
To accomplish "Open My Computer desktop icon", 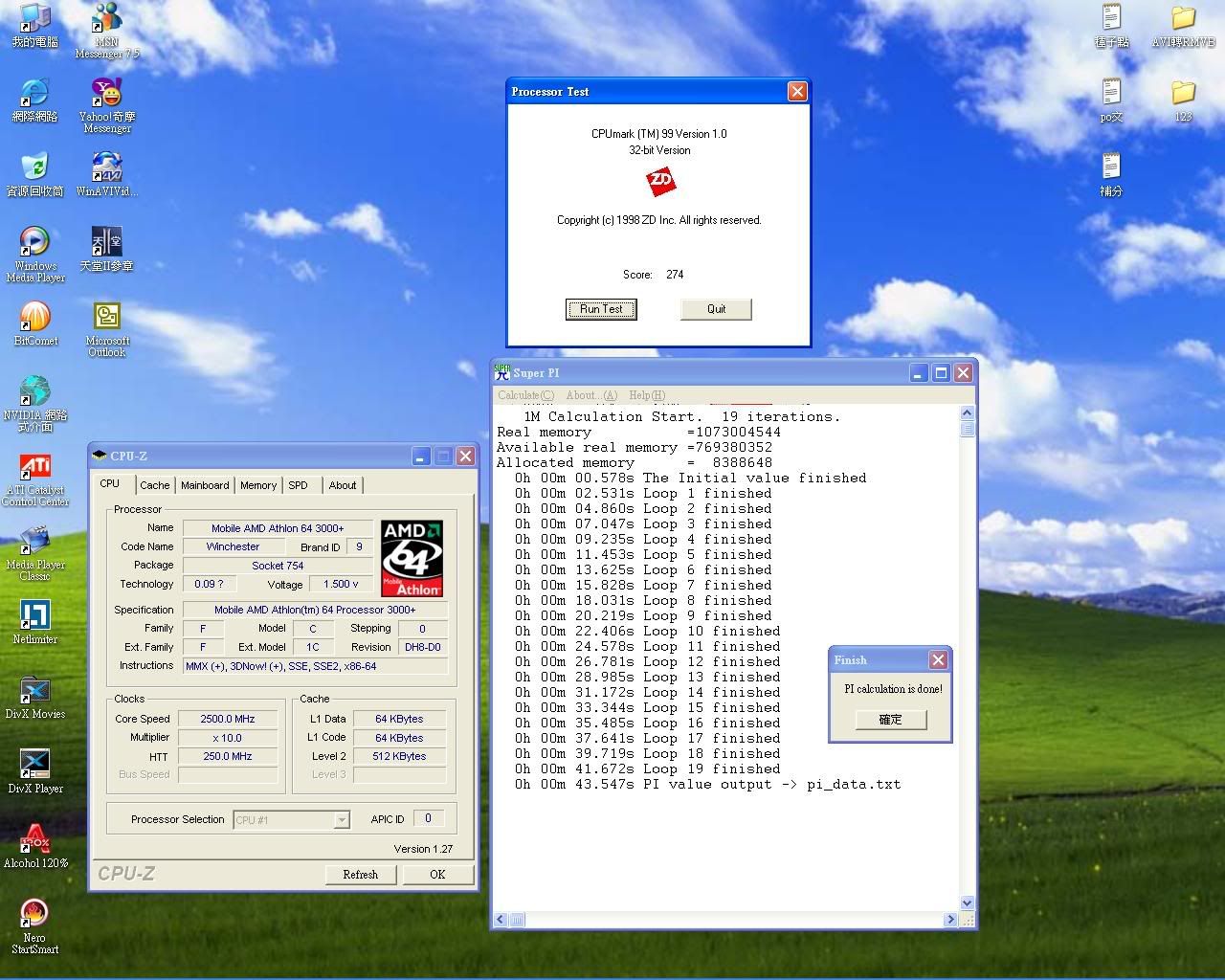I will coord(34,25).
